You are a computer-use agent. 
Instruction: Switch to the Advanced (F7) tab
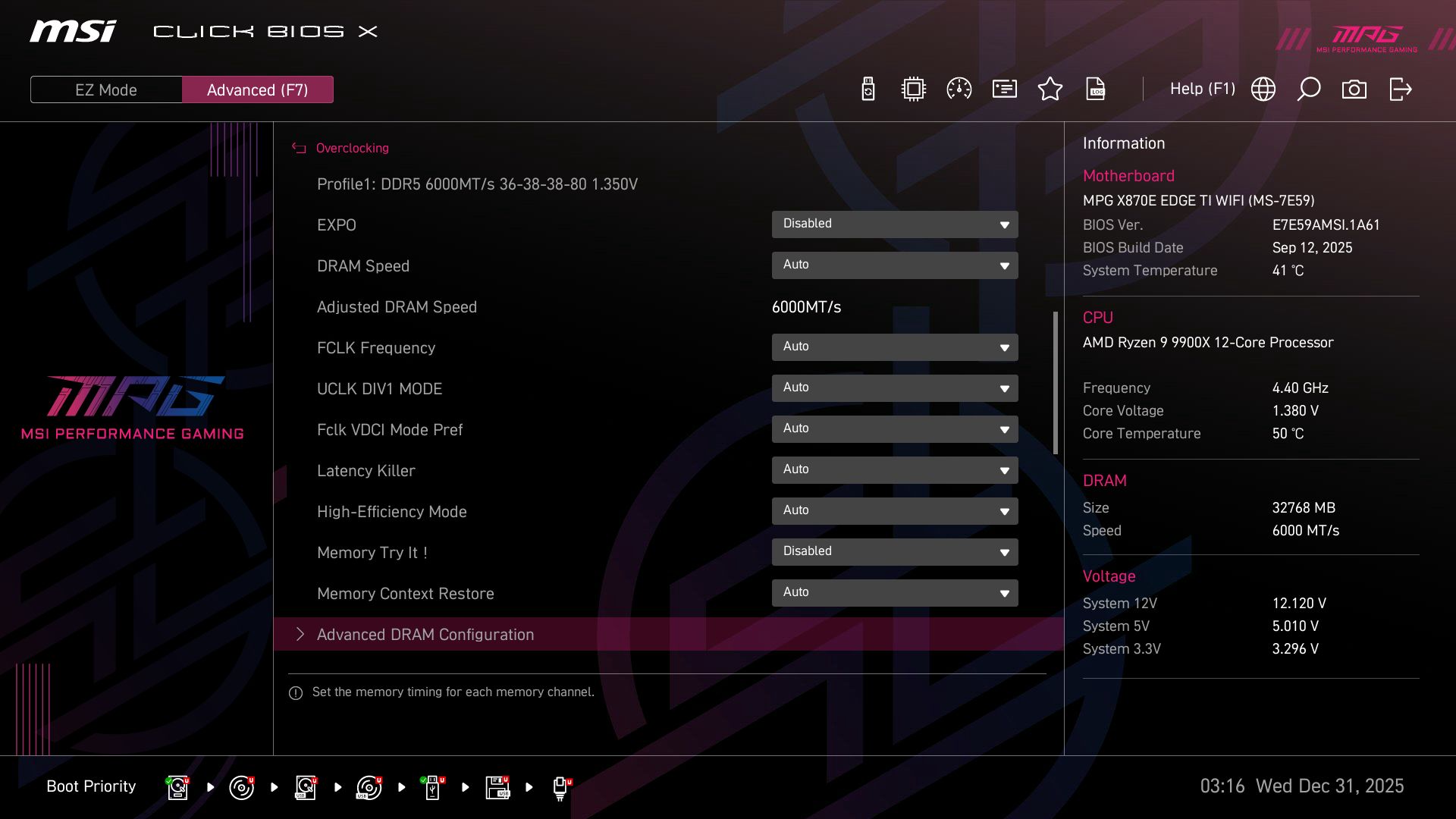point(257,89)
